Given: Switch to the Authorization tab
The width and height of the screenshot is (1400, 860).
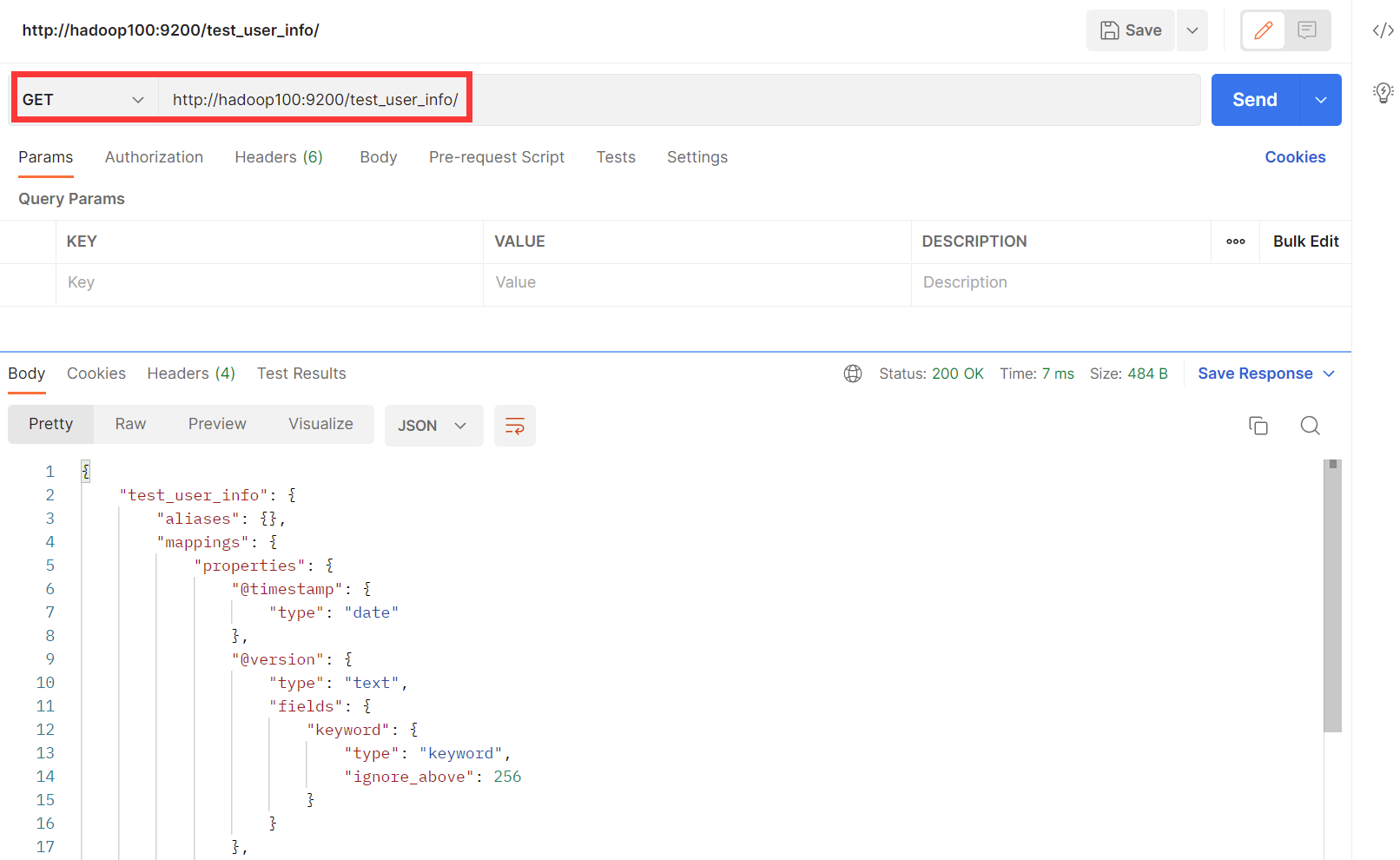Looking at the screenshot, I should pyautogui.click(x=154, y=157).
